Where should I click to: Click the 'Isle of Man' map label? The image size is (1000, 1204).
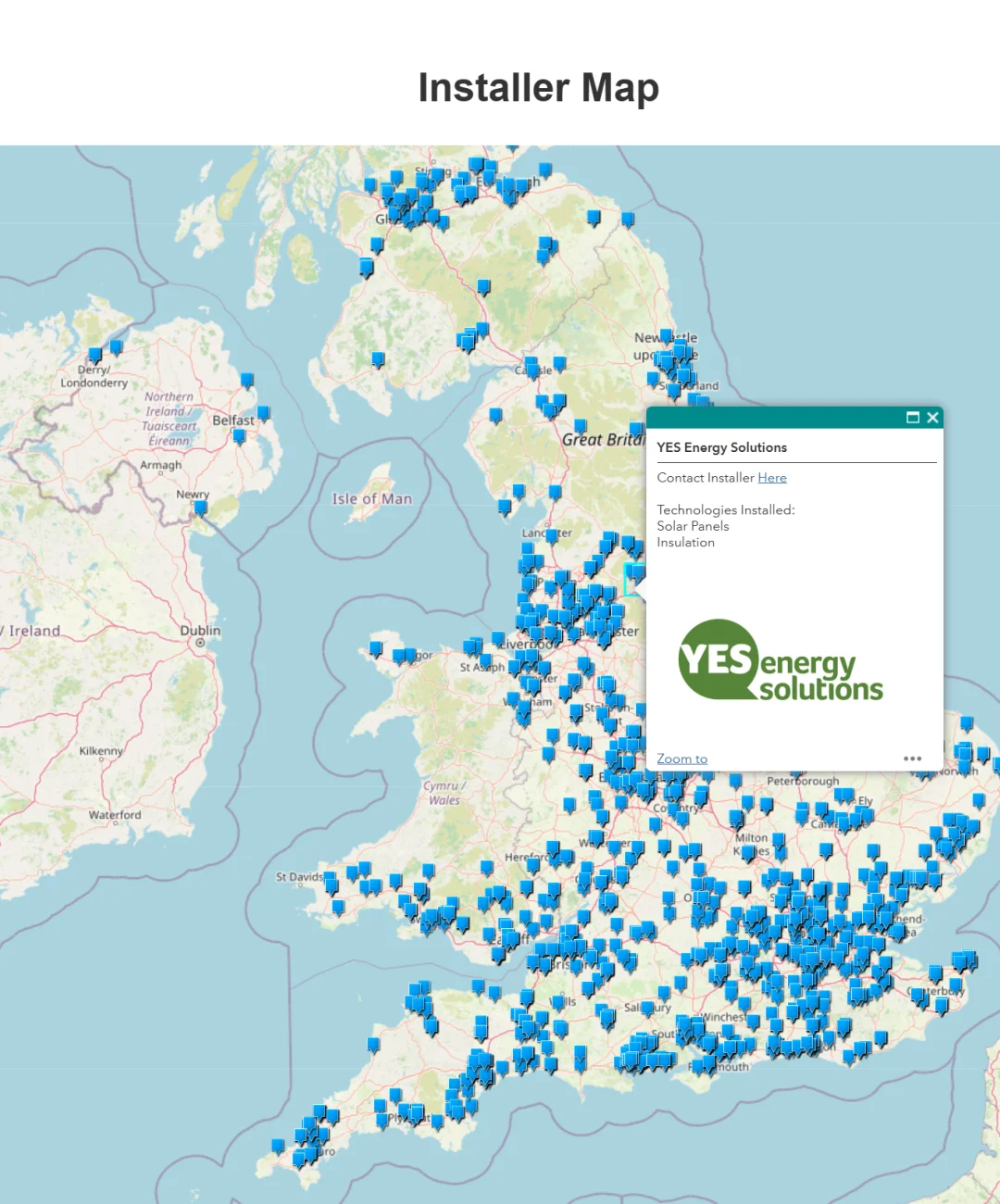(x=372, y=499)
